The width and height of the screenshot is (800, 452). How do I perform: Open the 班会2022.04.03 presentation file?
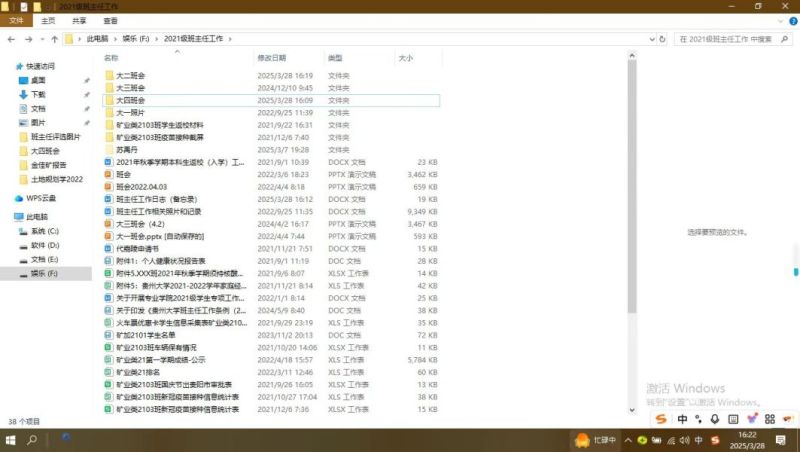(x=142, y=187)
